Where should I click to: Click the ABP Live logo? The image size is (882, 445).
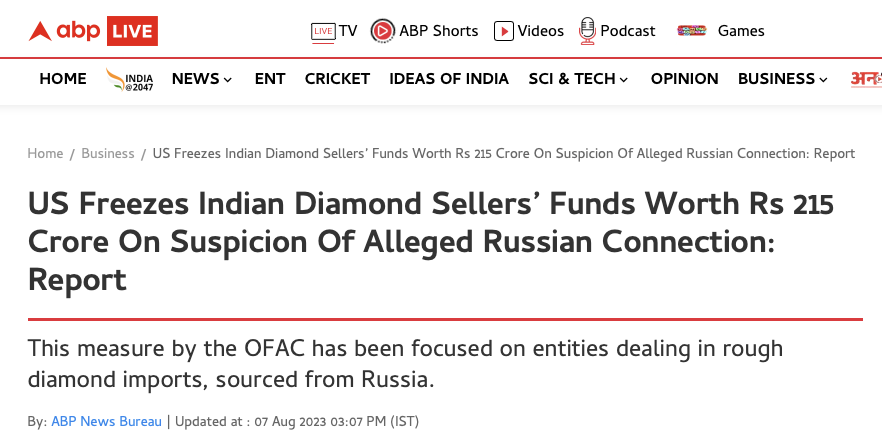coord(92,31)
